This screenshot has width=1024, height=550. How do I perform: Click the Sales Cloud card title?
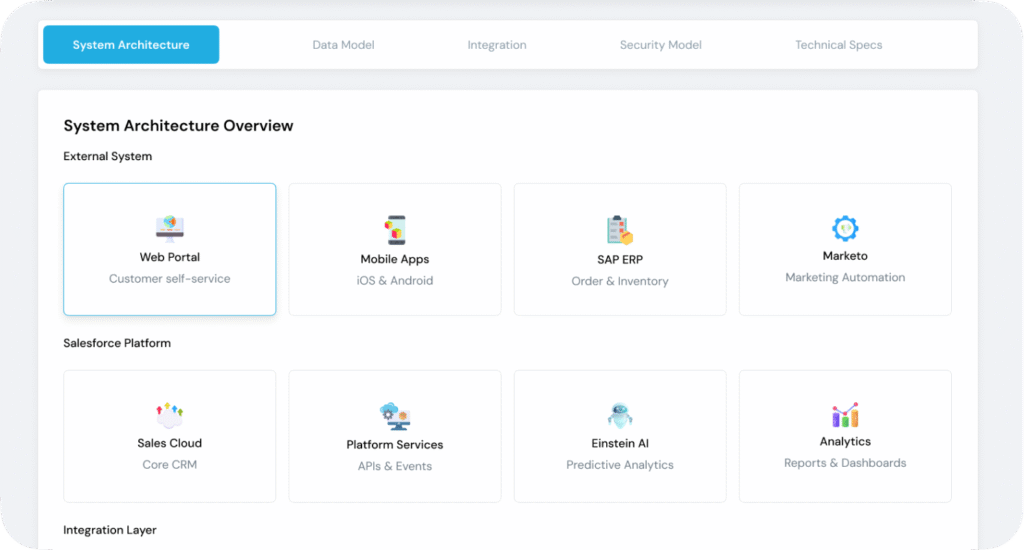pyautogui.click(x=170, y=443)
